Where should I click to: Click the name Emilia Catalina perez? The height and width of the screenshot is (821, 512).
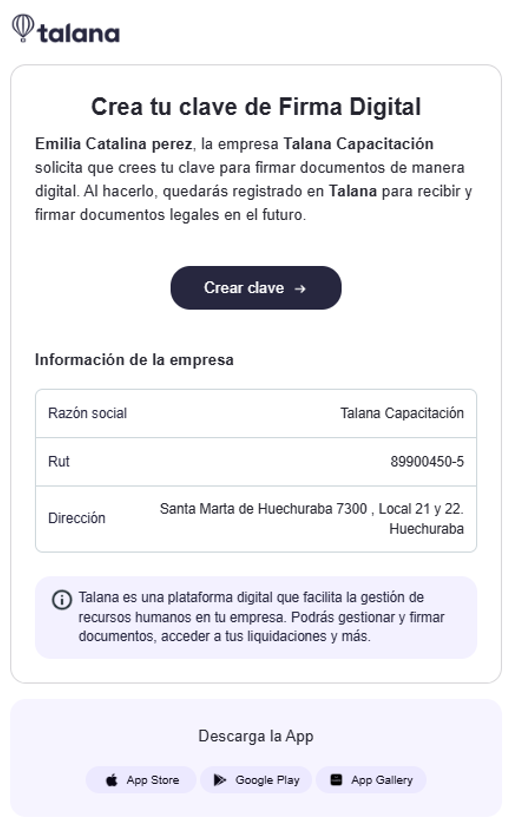114,144
